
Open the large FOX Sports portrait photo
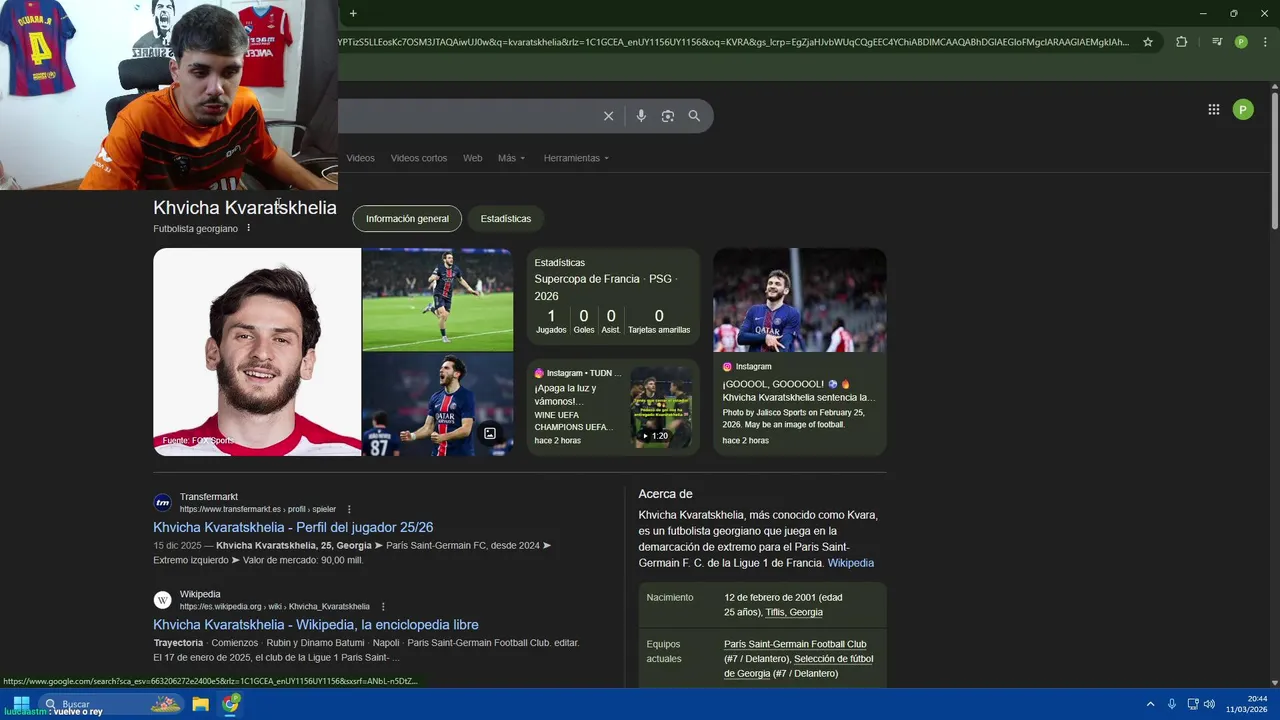257,352
